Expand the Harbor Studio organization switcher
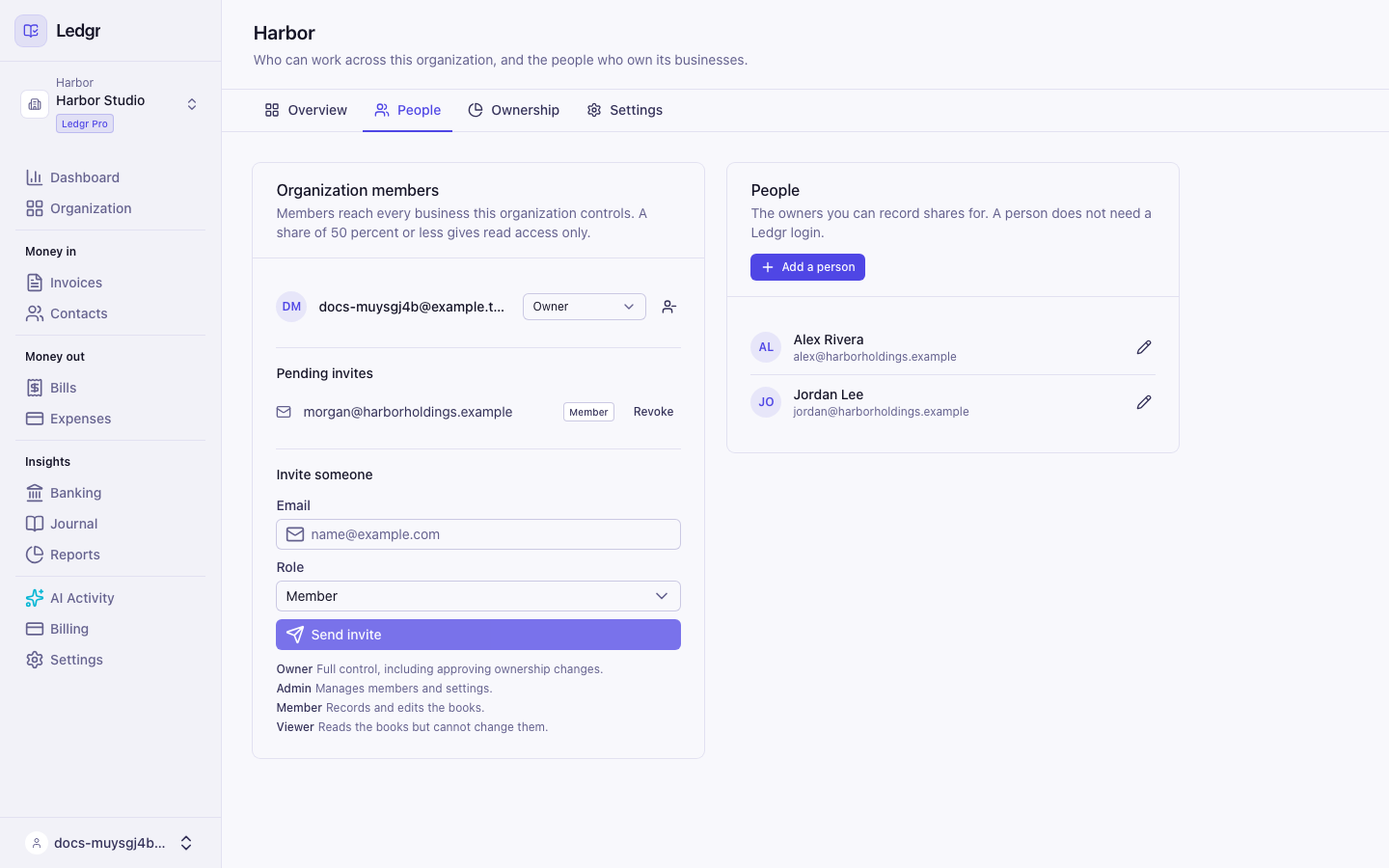Image resolution: width=1389 pixels, height=868 pixels. tap(192, 104)
